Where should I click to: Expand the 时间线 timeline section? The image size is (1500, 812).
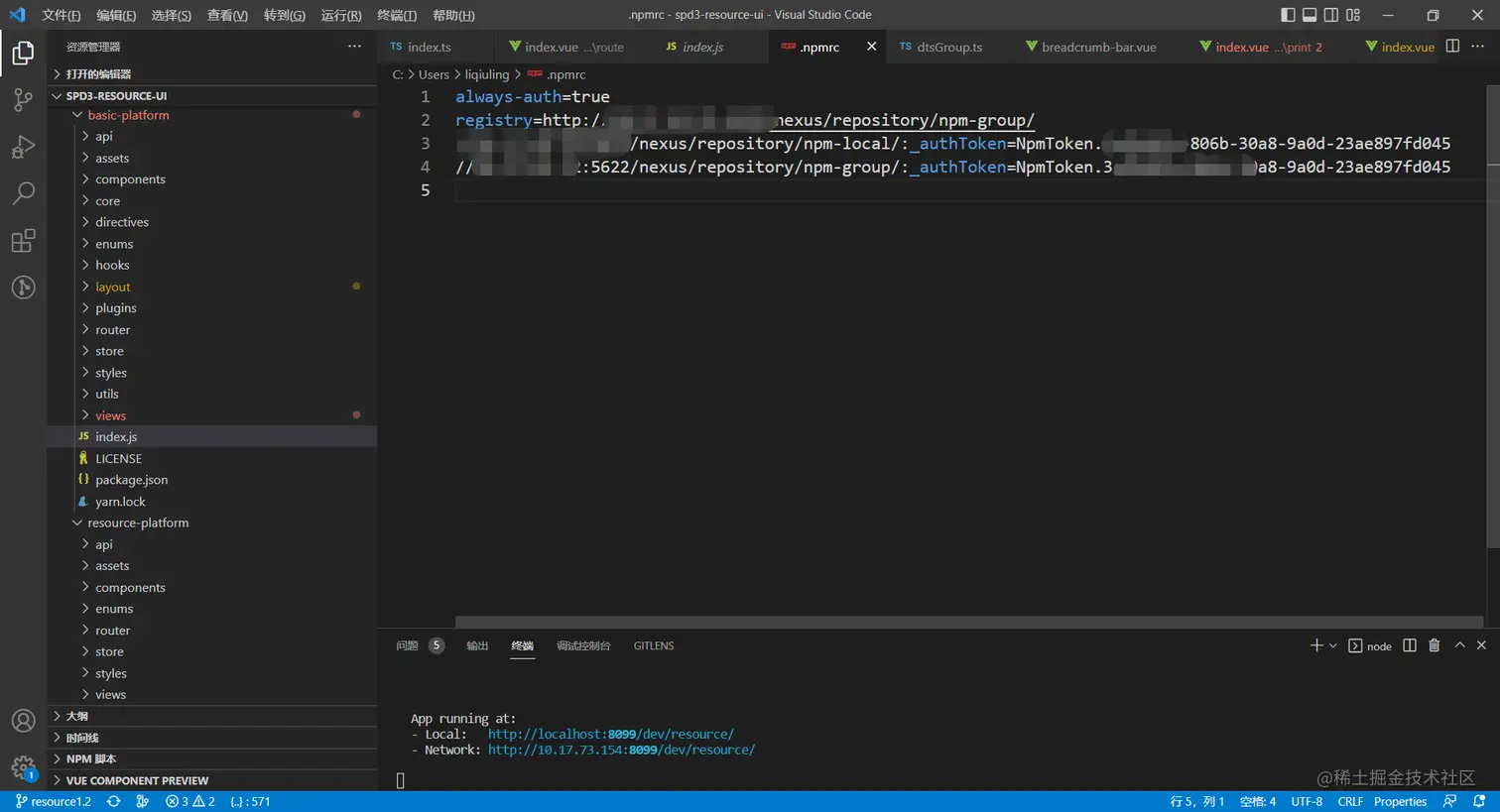[213, 738]
